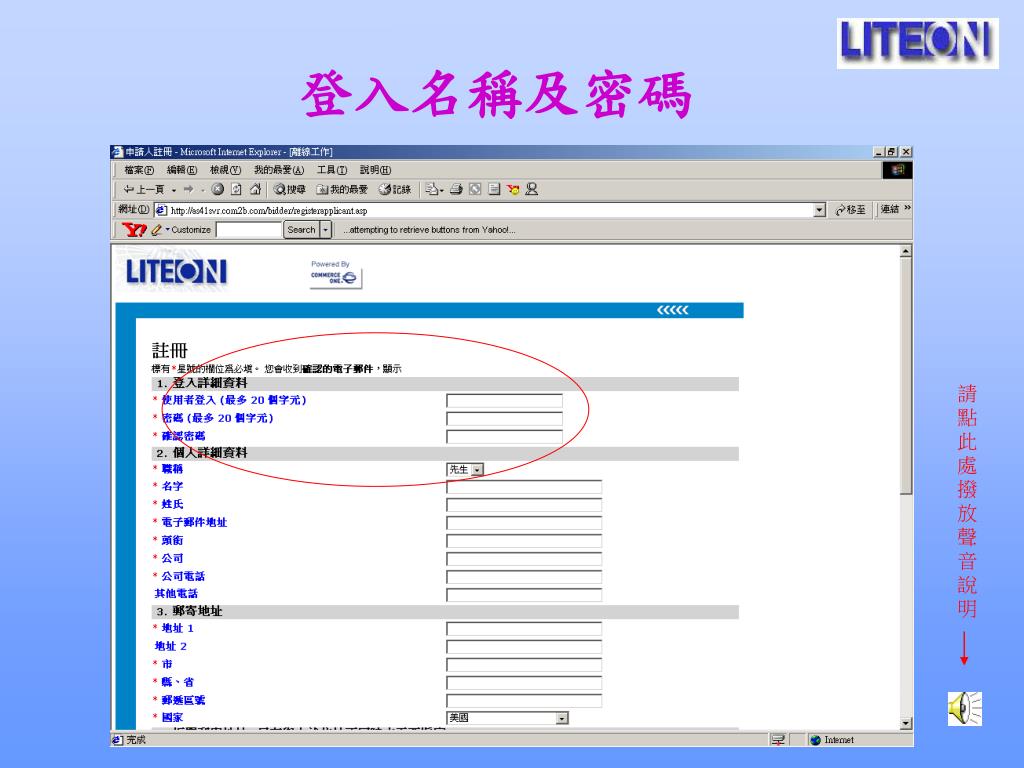The image size is (1024, 768).
Task: Click the Yahoo toolbar Search button
Action: [x=301, y=230]
